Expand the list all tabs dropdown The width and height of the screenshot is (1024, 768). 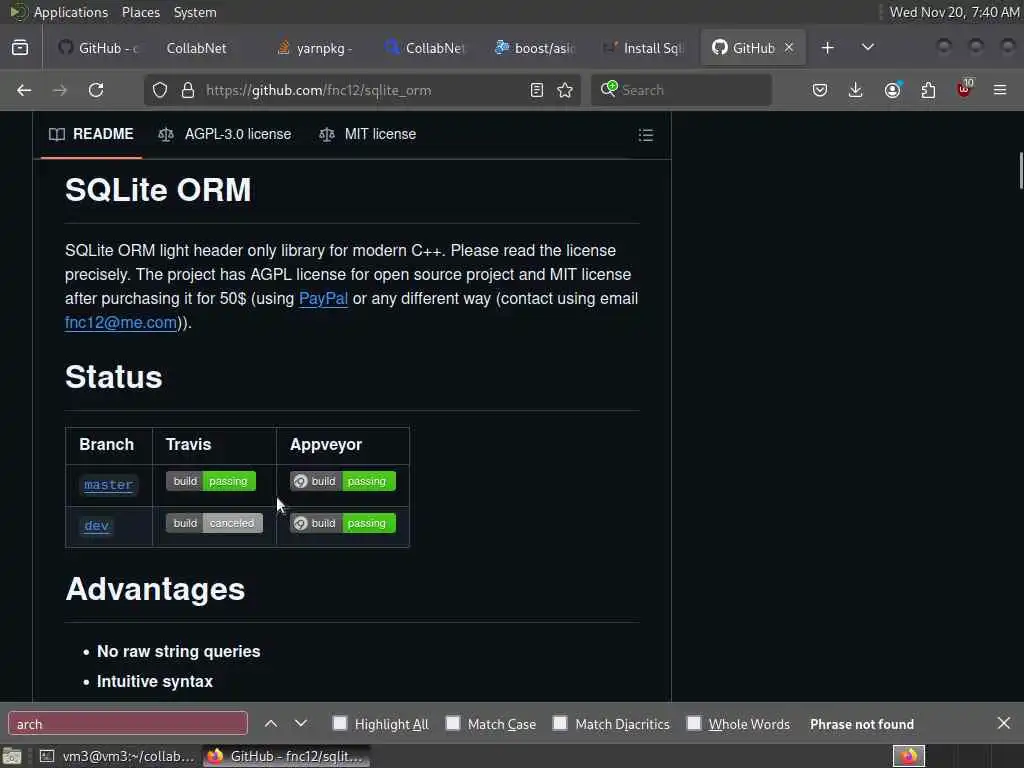868,48
